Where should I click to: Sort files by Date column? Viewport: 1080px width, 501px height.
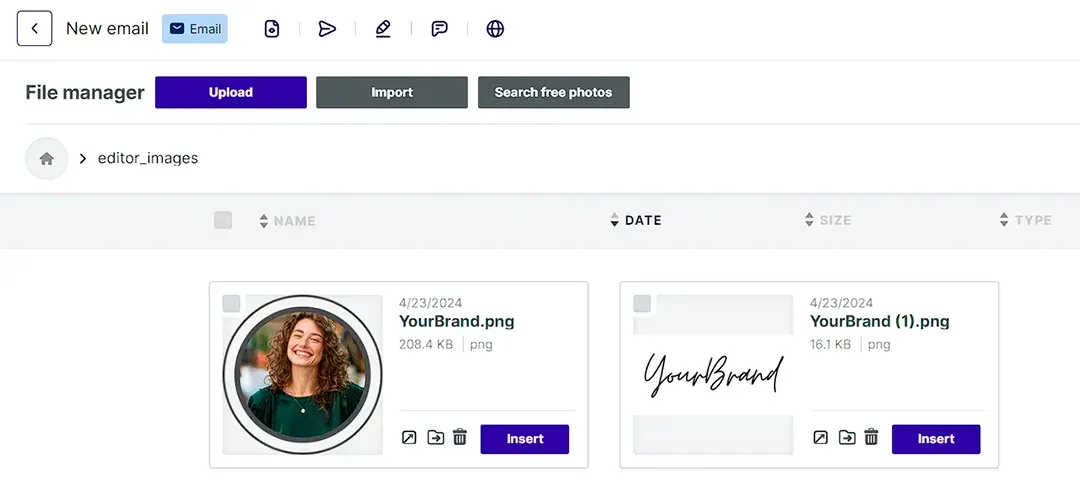(636, 221)
